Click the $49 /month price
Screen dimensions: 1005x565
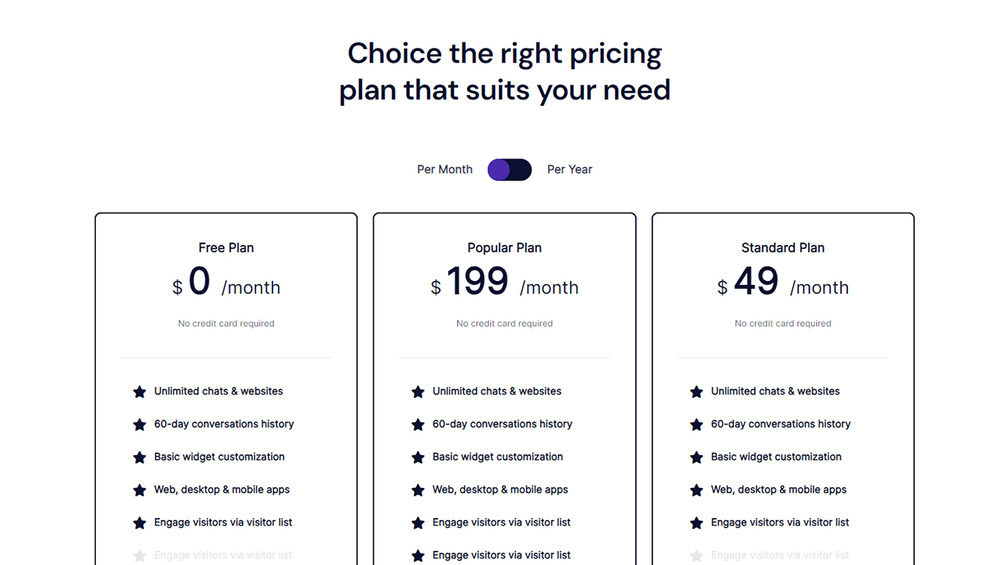click(783, 284)
